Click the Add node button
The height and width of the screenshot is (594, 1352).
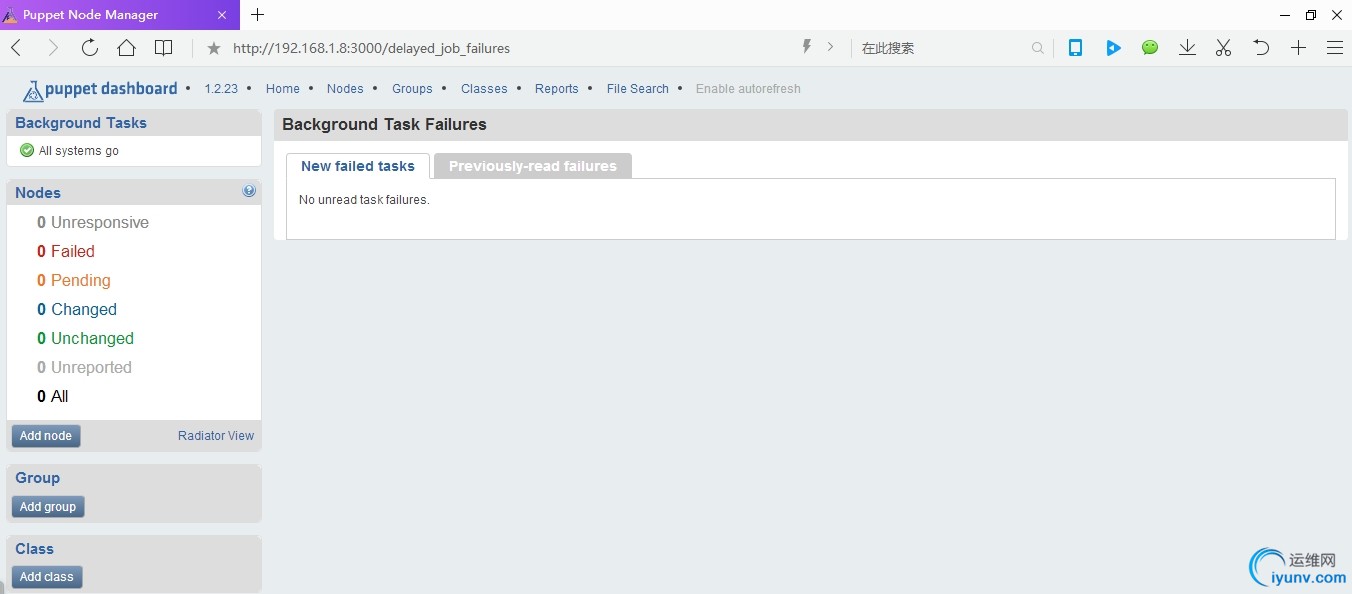pyautogui.click(x=46, y=436)
